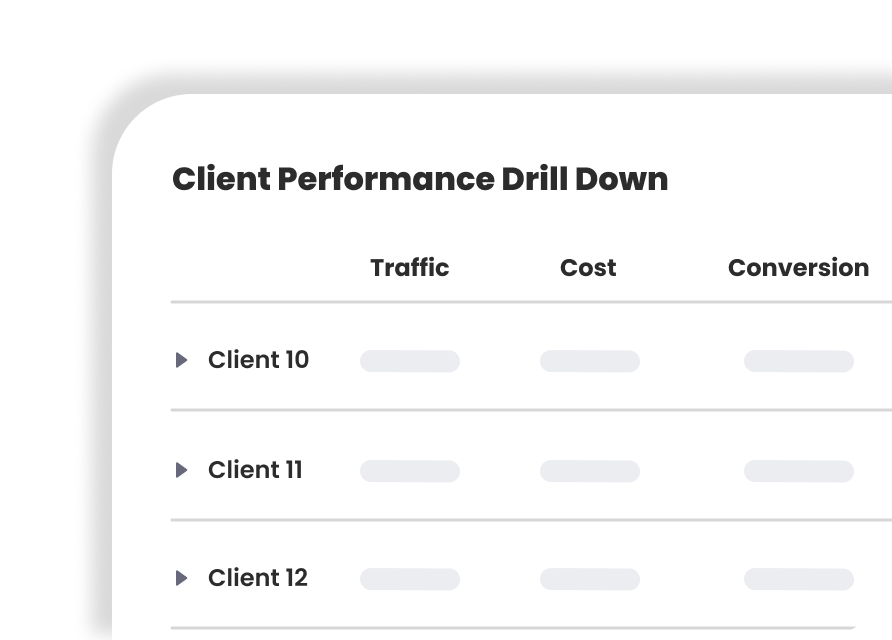
Task: Click Client 11 Traffic value placeholder
Action: [x=410, y=471]
